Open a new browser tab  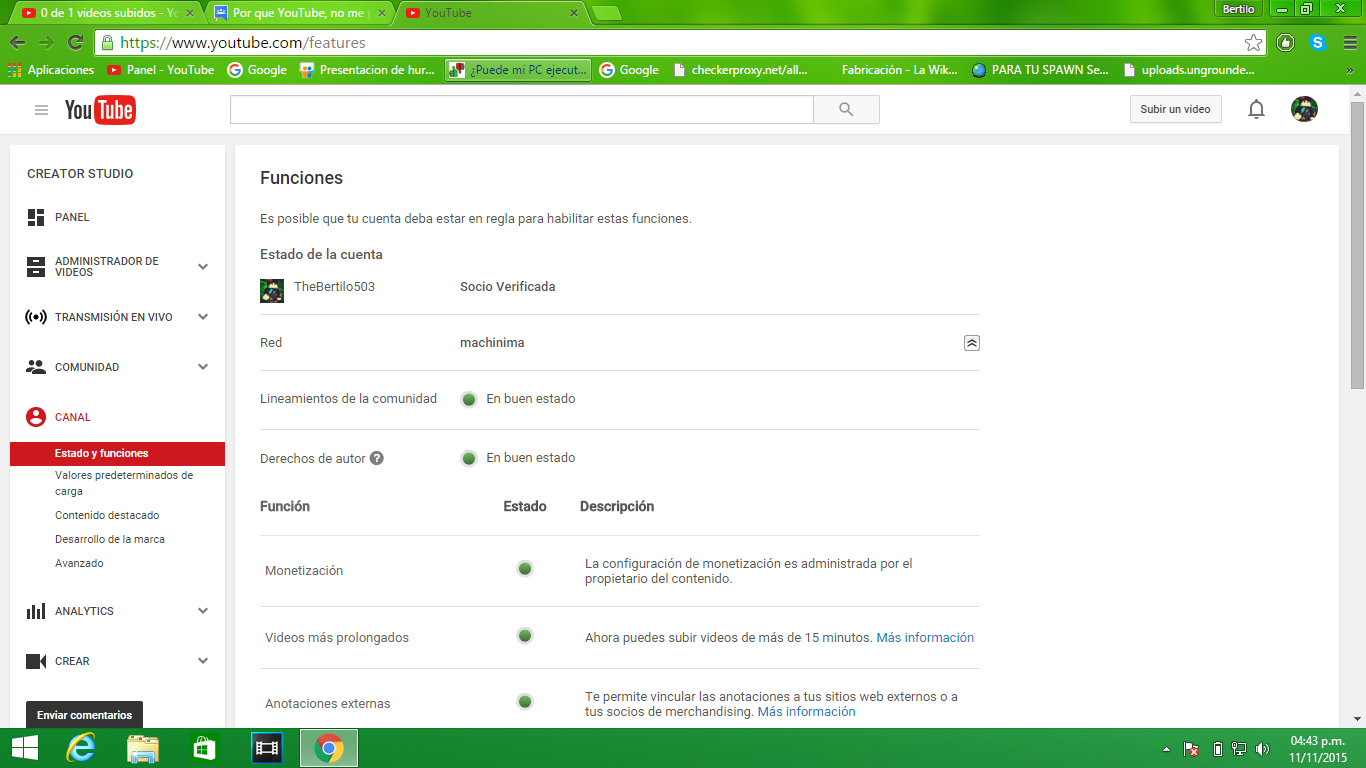607,13
